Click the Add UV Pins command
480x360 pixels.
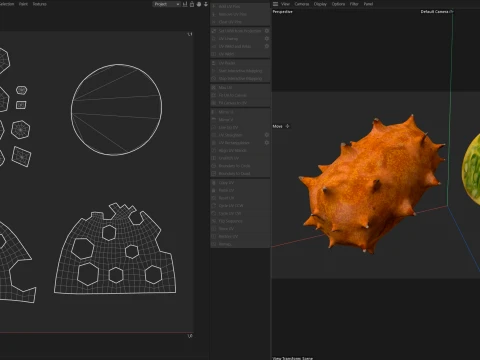coord(240,6)
